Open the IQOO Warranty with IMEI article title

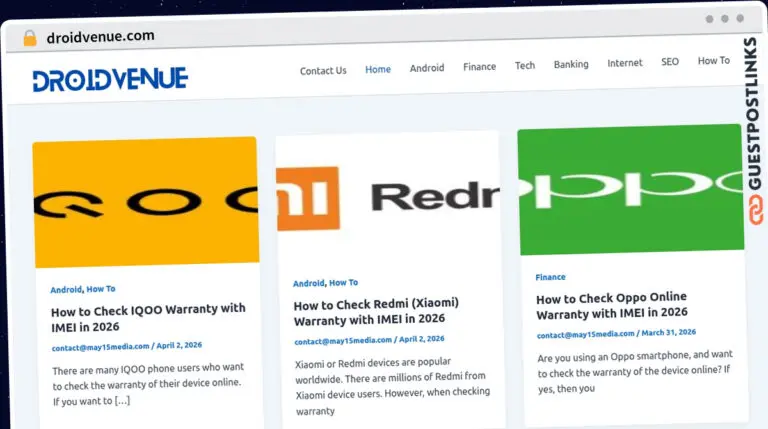[x=148, y=317]
